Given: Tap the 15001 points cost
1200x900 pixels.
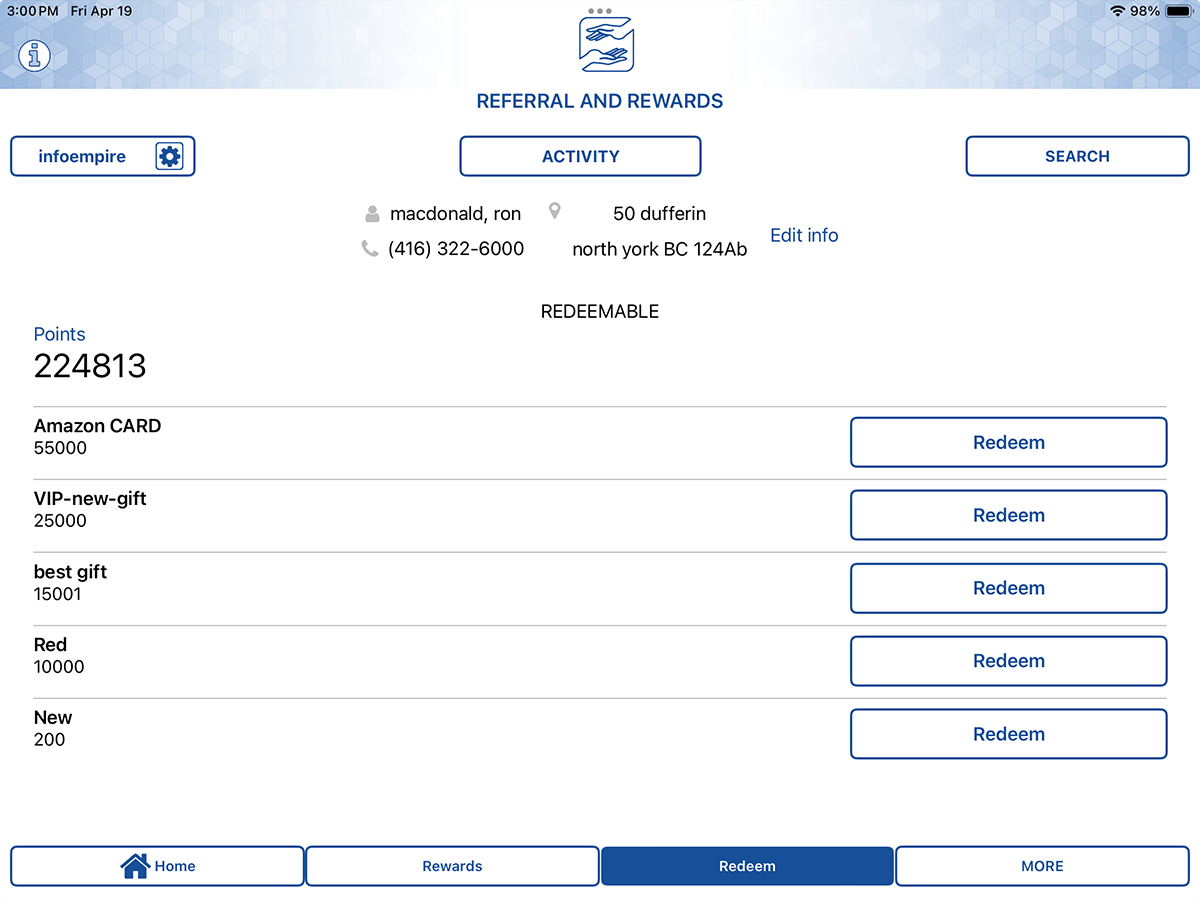Looking at the screenshot, I should (58, 594).
